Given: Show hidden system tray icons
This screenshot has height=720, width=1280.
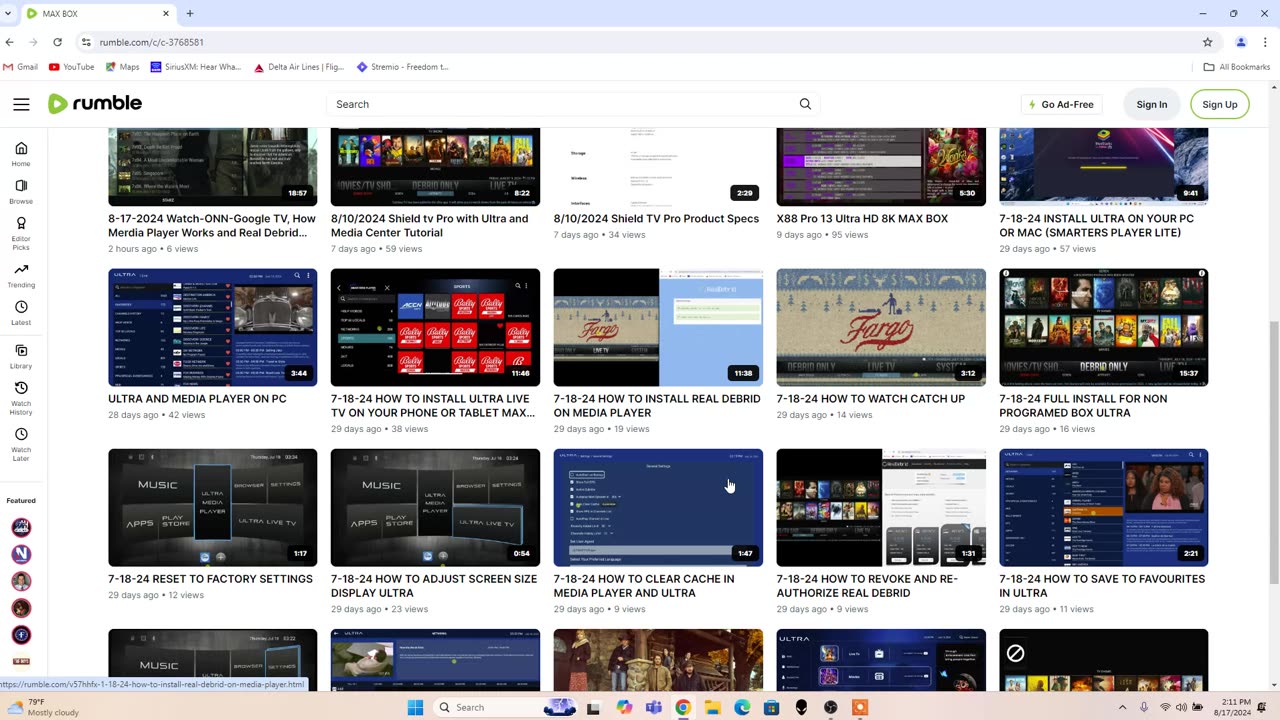Looking at the screenshot, I should click(1122, 707).
